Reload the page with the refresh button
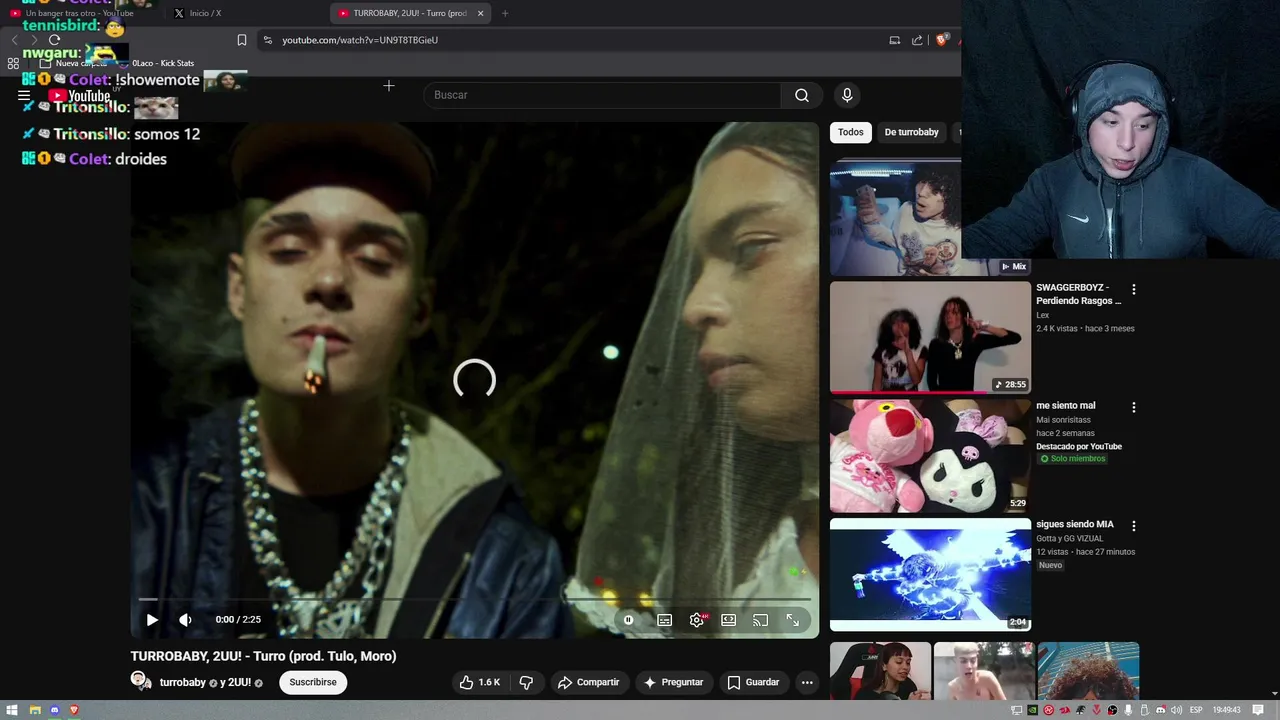Screen dimensions: 1280x720 click(54, 40)
